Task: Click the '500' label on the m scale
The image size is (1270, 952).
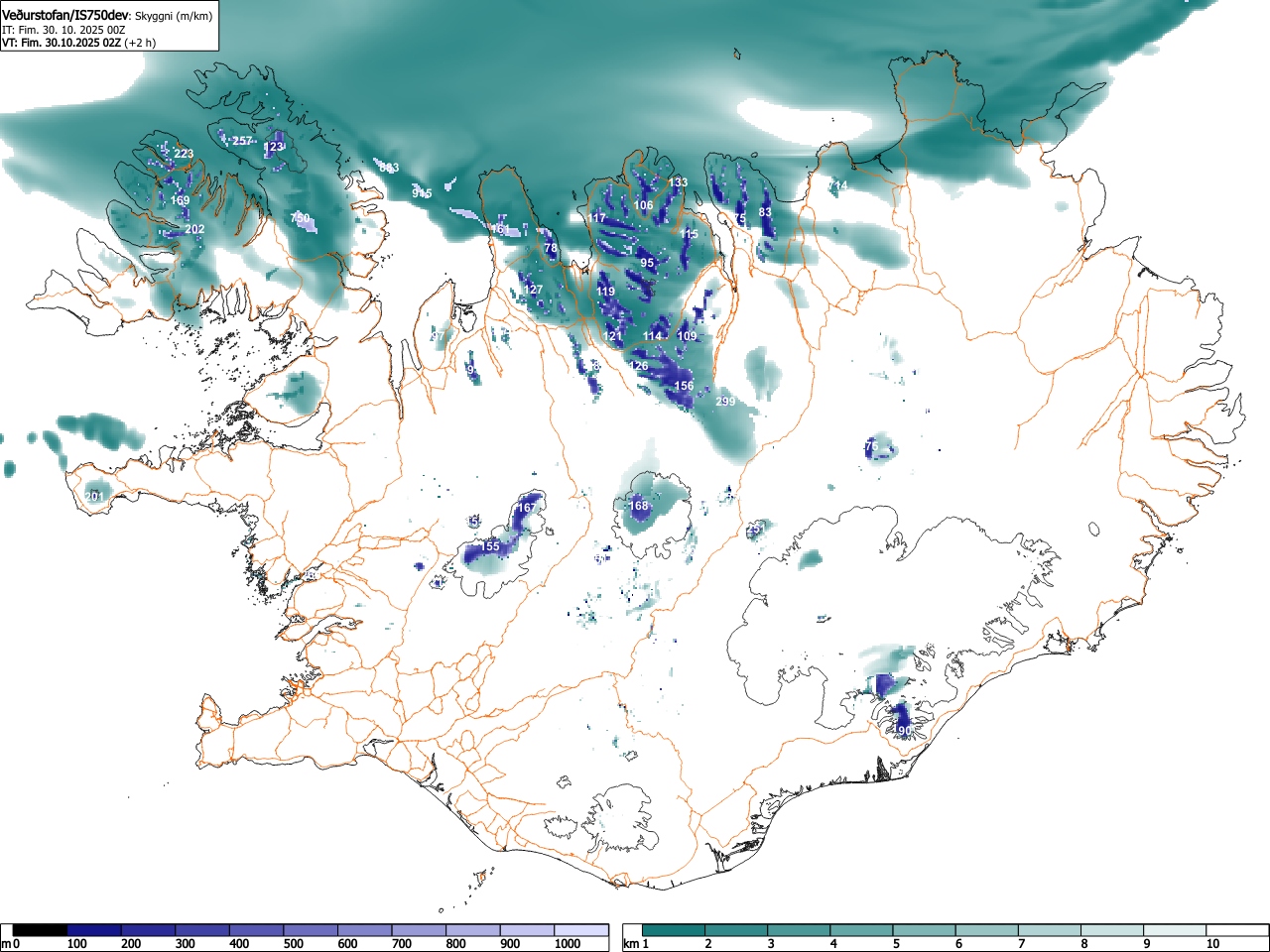Action: coord(293,944)
